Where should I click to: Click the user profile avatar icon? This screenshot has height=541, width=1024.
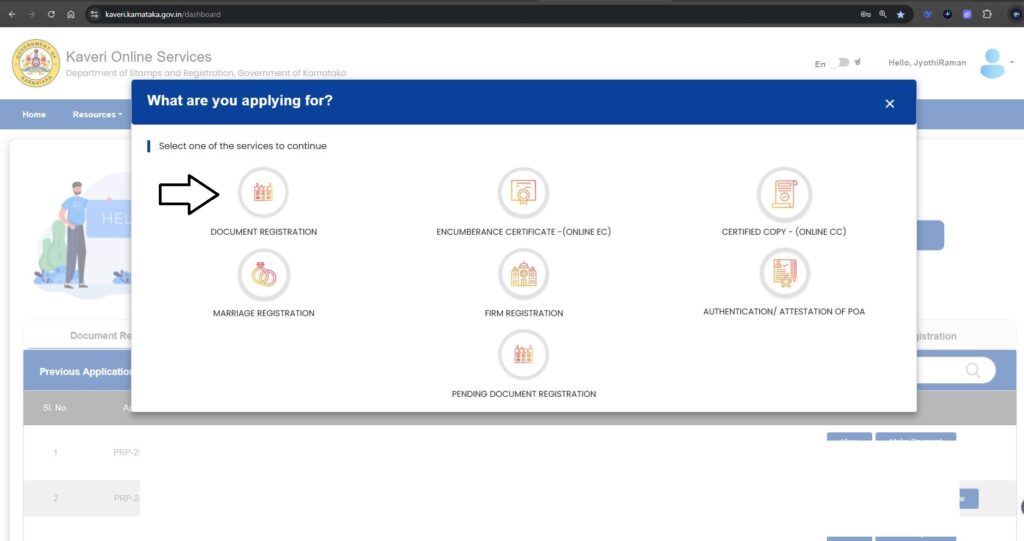992,63
